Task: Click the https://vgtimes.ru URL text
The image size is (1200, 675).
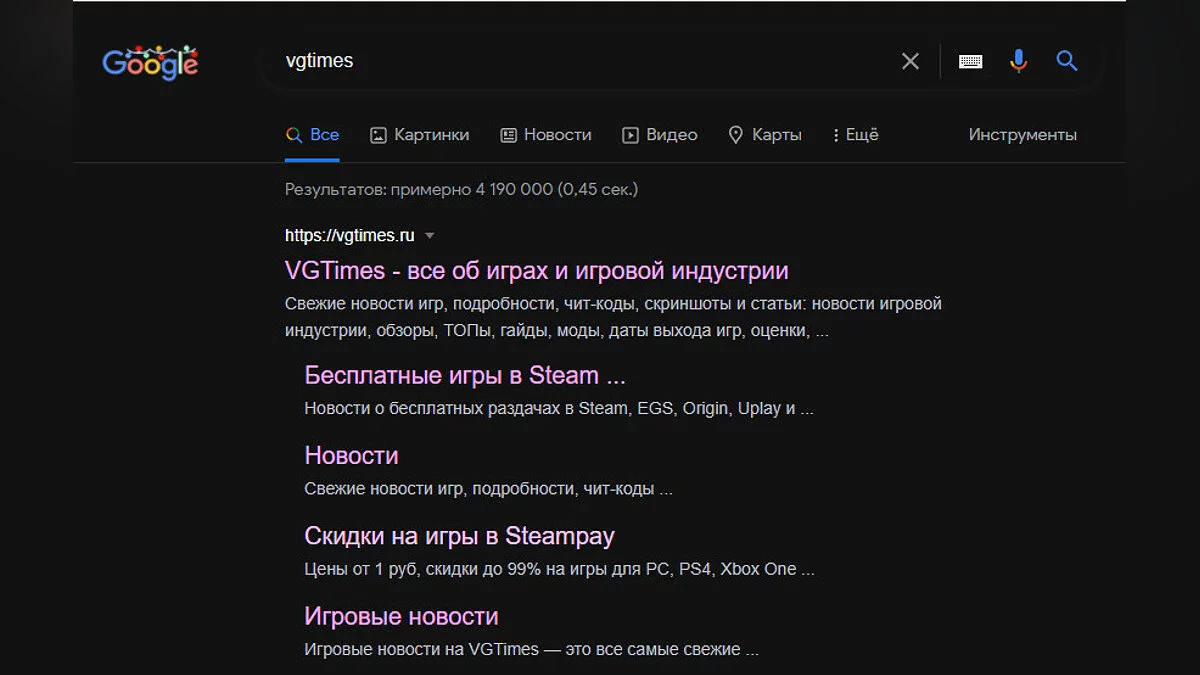Action: (x=349, y=236)
